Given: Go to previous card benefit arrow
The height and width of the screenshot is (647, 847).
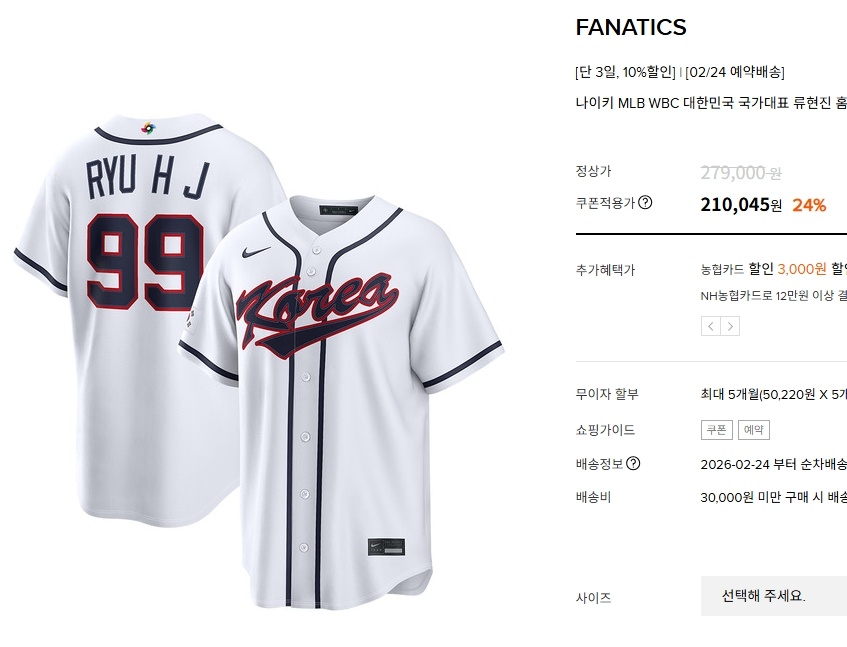Looking at the screenshot, I should click(711, 326).
